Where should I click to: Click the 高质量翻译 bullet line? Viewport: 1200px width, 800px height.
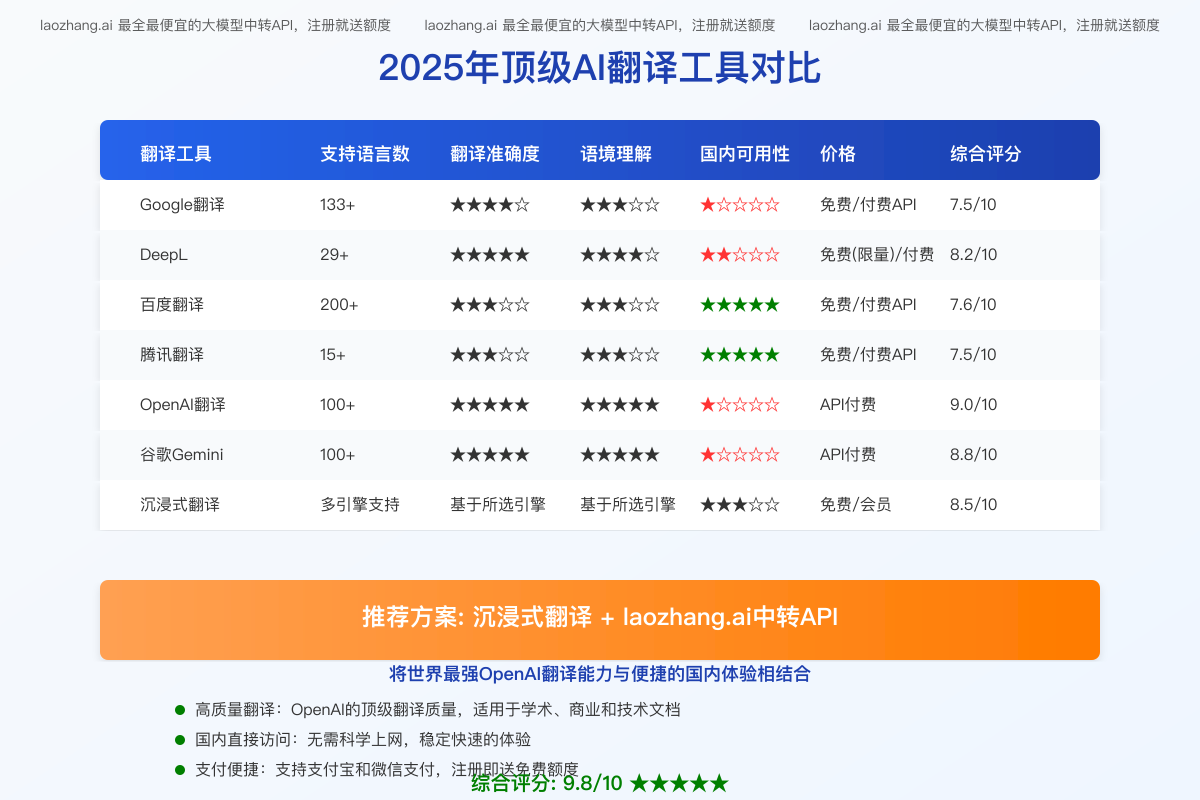pyautogui.click(x=438, y=710)
